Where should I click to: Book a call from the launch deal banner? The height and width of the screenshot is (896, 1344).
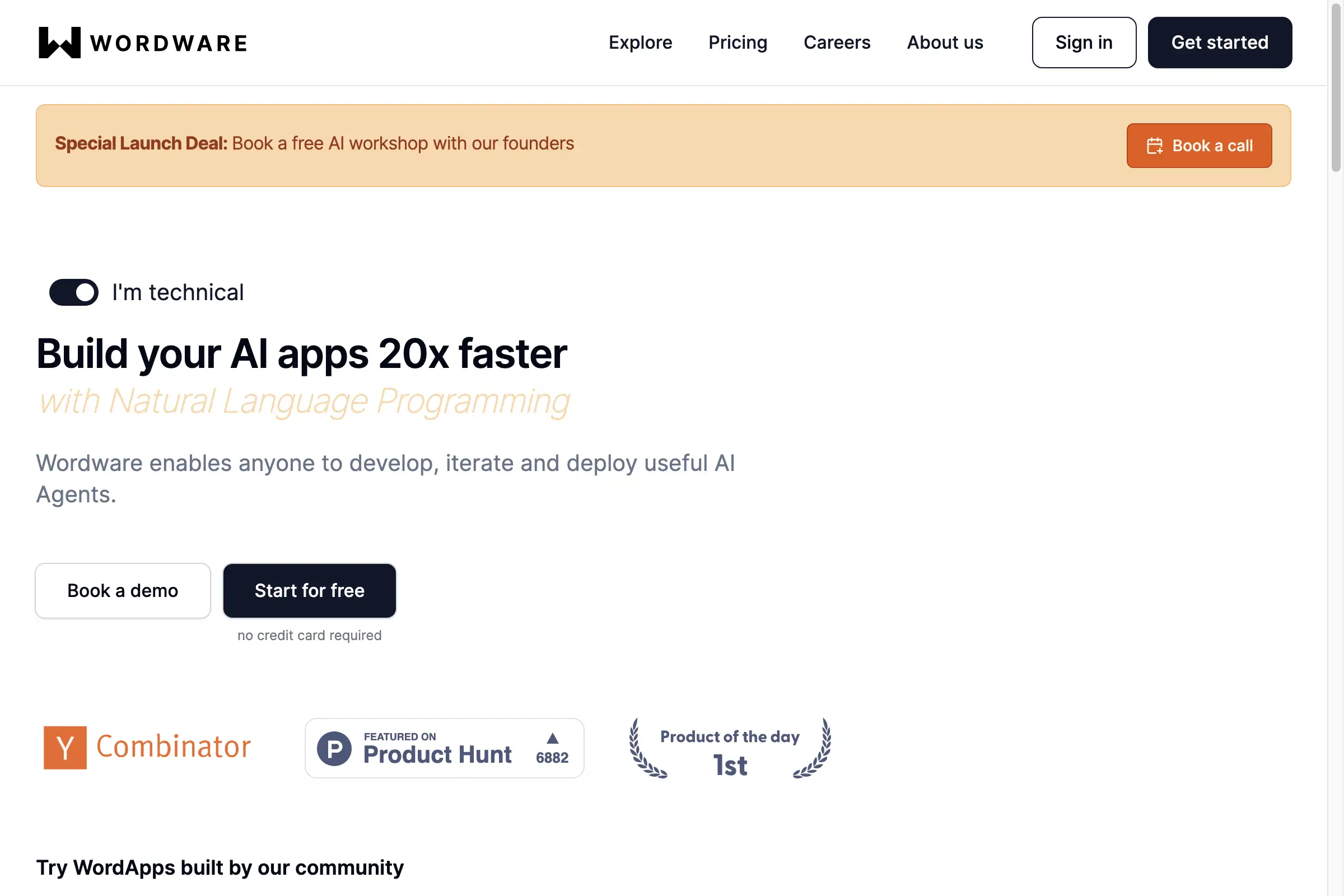(1199, 146)
